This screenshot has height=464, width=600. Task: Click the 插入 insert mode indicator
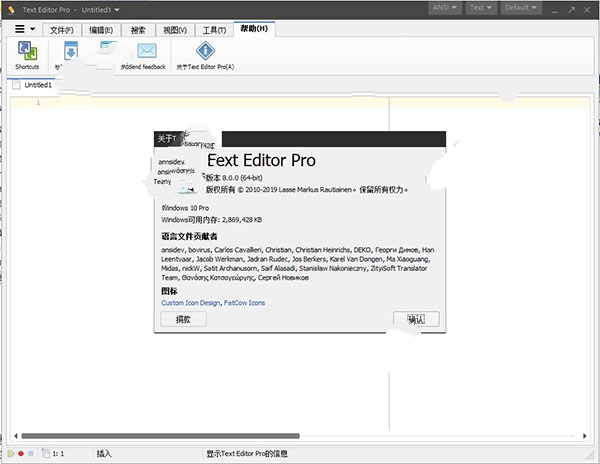point(104,454)
